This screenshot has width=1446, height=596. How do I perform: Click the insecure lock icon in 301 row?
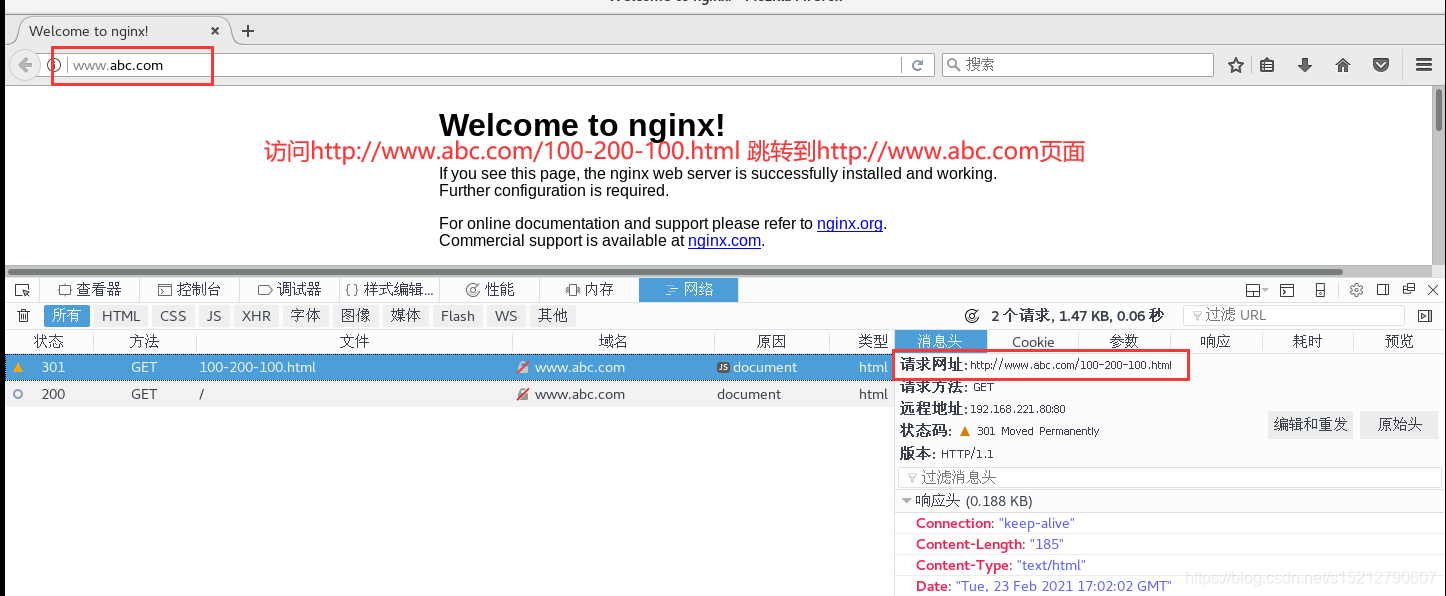[x=523, y=367]
